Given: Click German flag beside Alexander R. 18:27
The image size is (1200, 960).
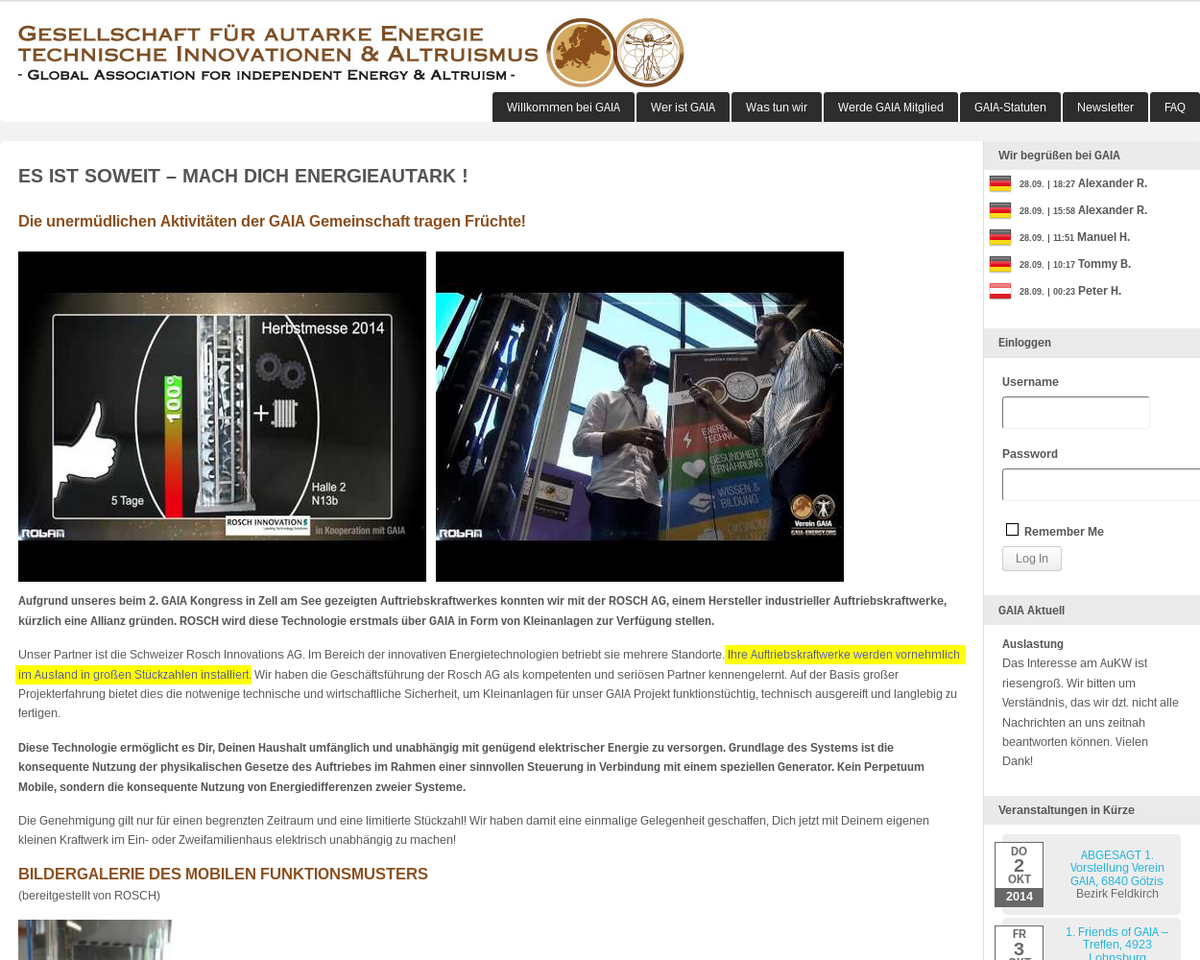Looking at the screenshot, I should [1000, 184].
